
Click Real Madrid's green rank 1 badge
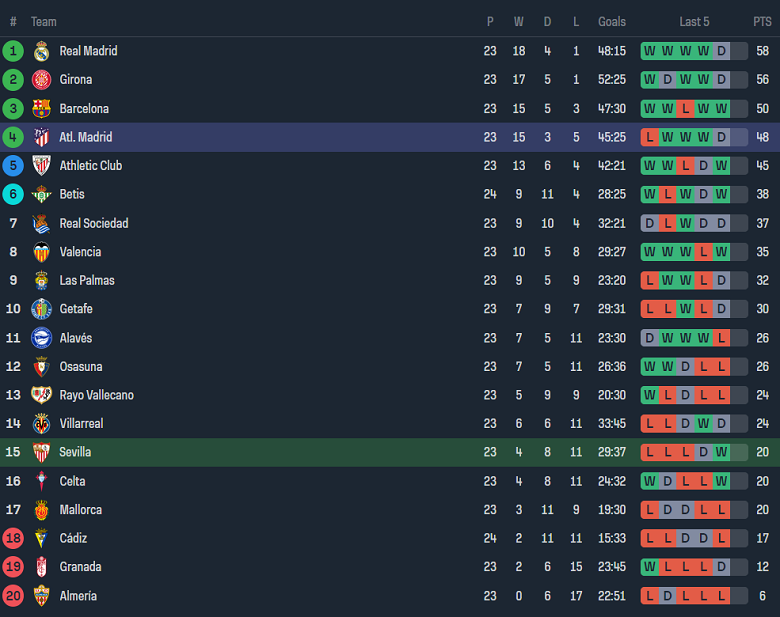click(13, 51)
